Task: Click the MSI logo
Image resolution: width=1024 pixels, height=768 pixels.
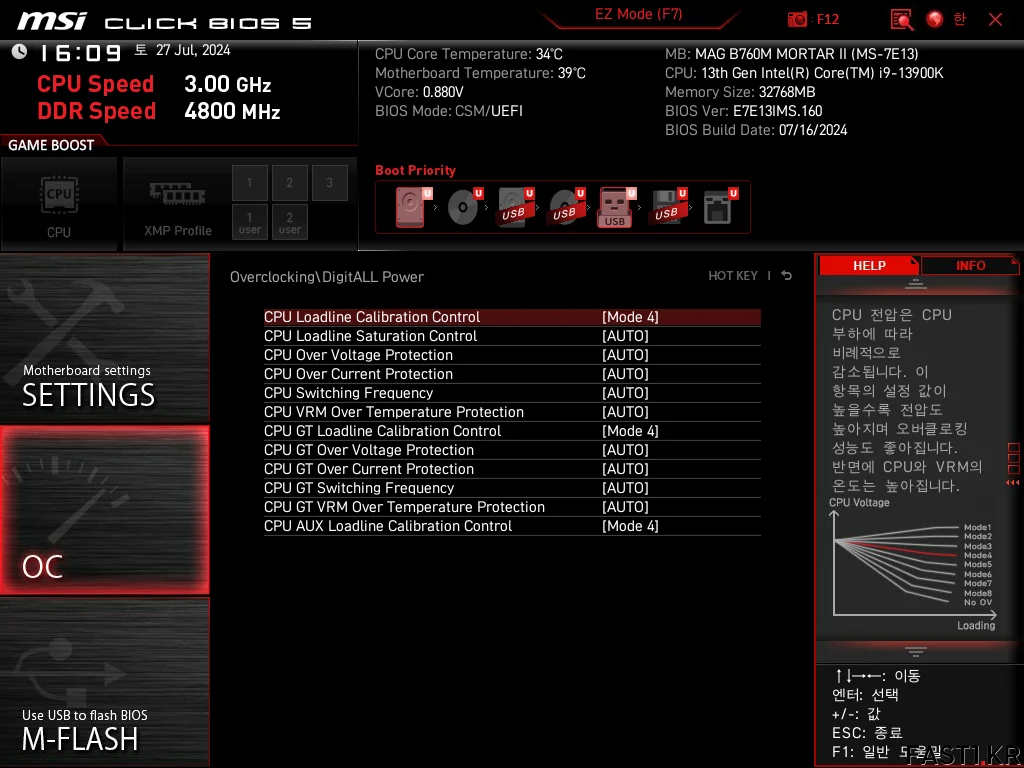Action: [x=52, y=21]
